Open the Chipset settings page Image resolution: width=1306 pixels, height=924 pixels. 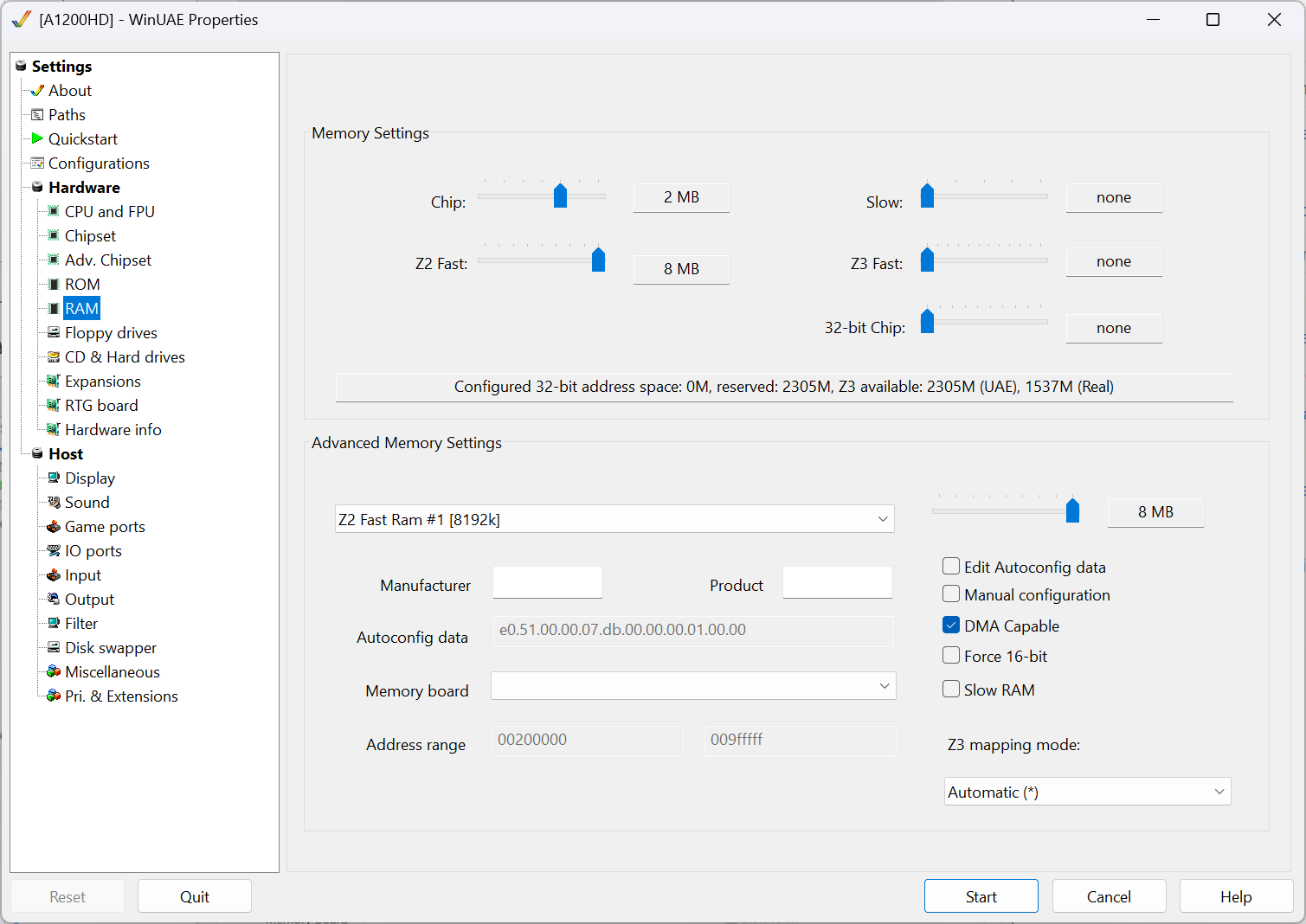click(x=90, y=235)
